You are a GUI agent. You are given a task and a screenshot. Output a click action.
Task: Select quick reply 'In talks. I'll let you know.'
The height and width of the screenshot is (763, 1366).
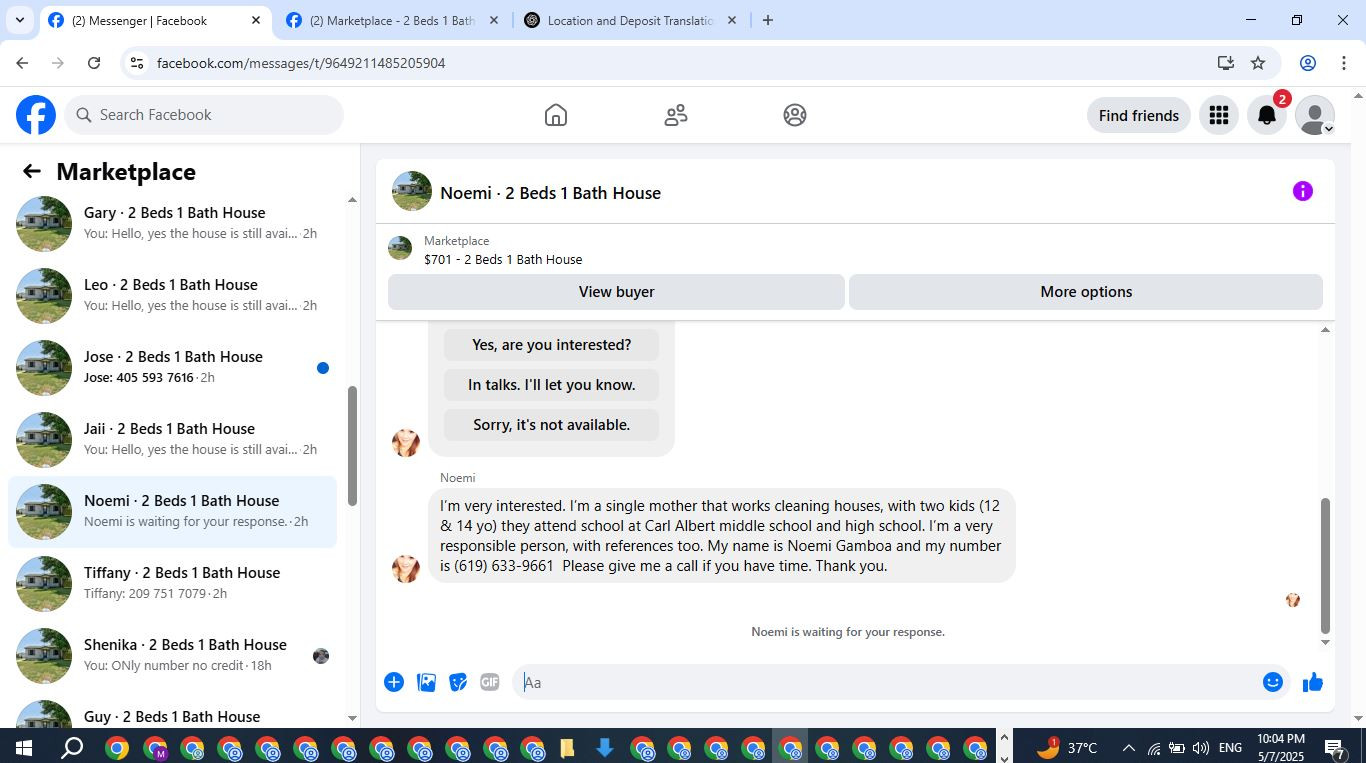coord(551,385)
